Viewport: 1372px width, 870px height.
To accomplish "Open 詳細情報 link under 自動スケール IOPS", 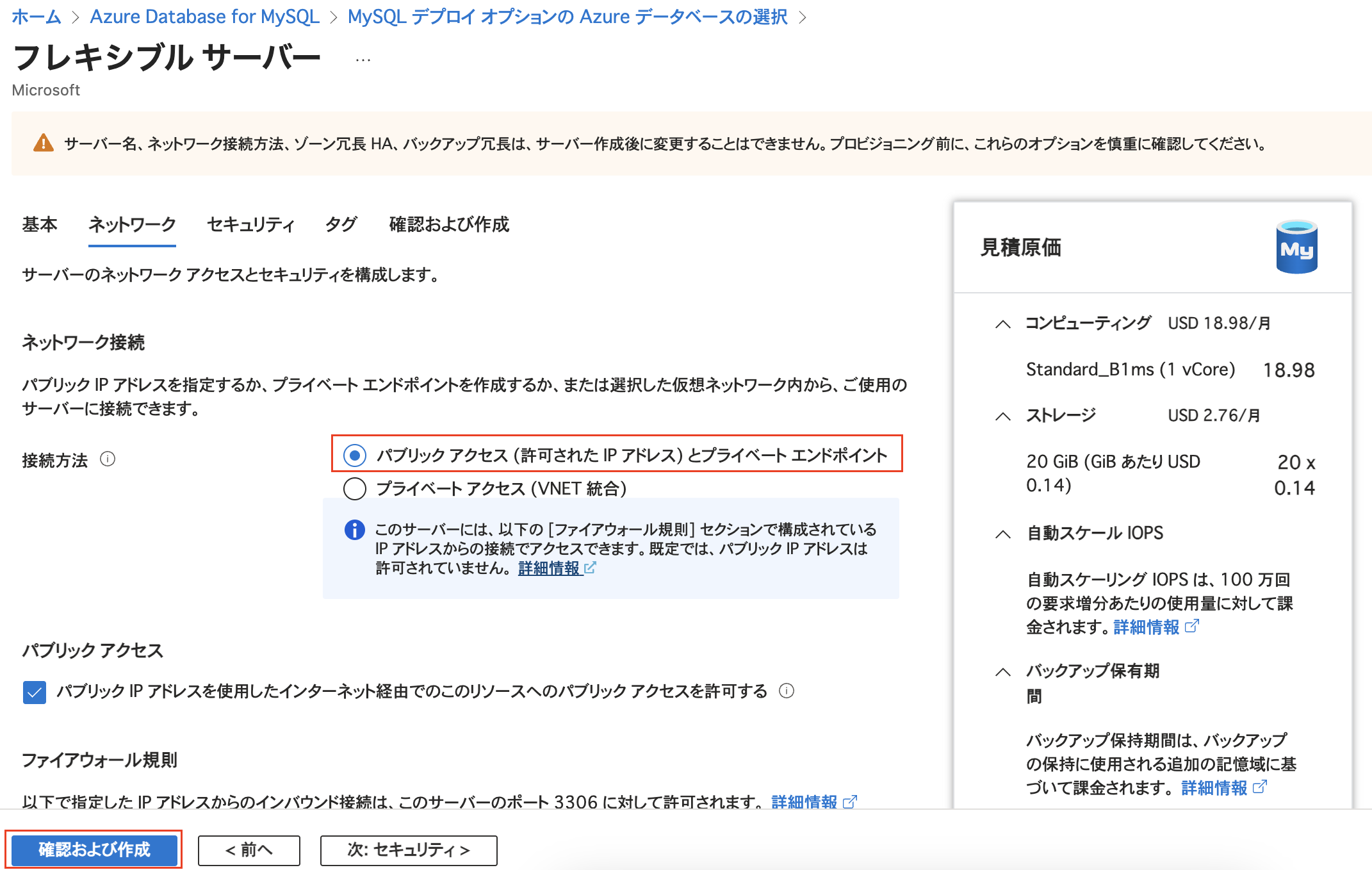I will (x=1147, y=627).
